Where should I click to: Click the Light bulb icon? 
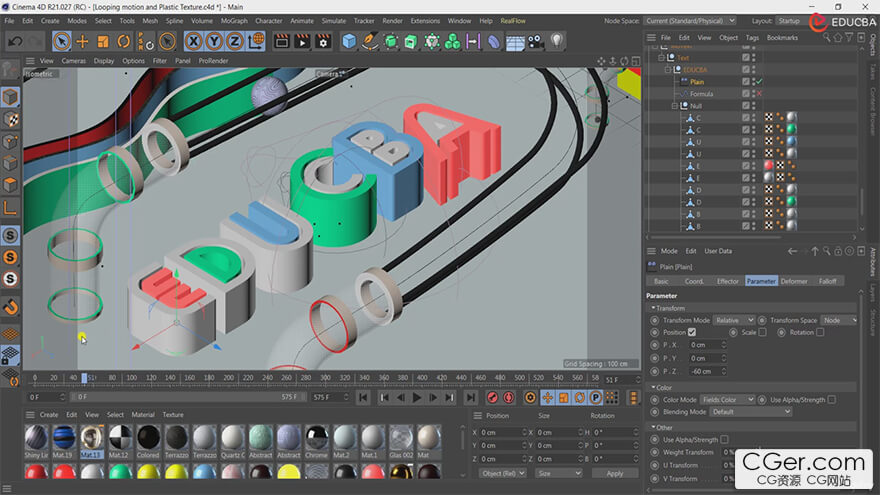click(556, 41)
